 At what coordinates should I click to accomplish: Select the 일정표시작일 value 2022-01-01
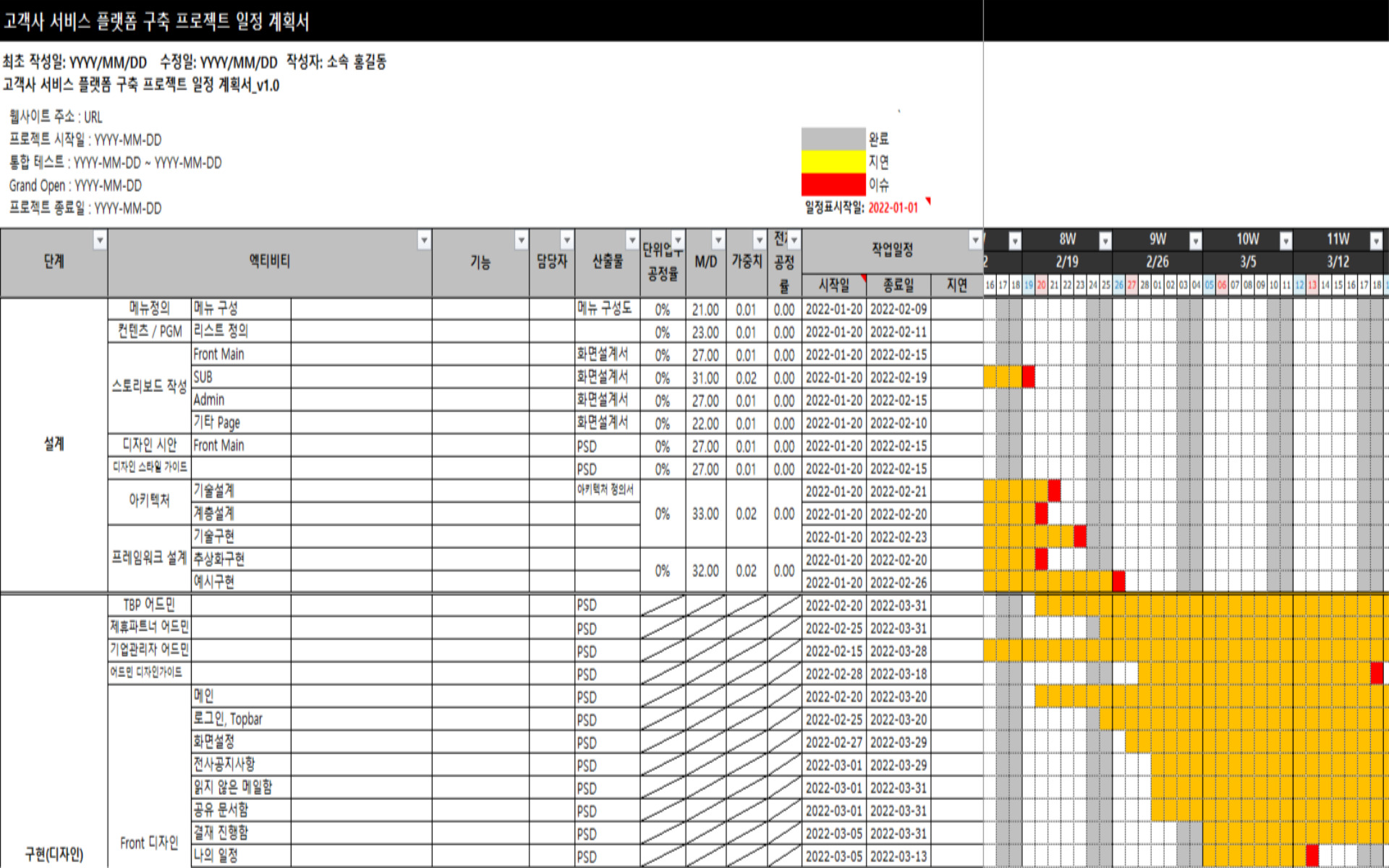point(893,208)
